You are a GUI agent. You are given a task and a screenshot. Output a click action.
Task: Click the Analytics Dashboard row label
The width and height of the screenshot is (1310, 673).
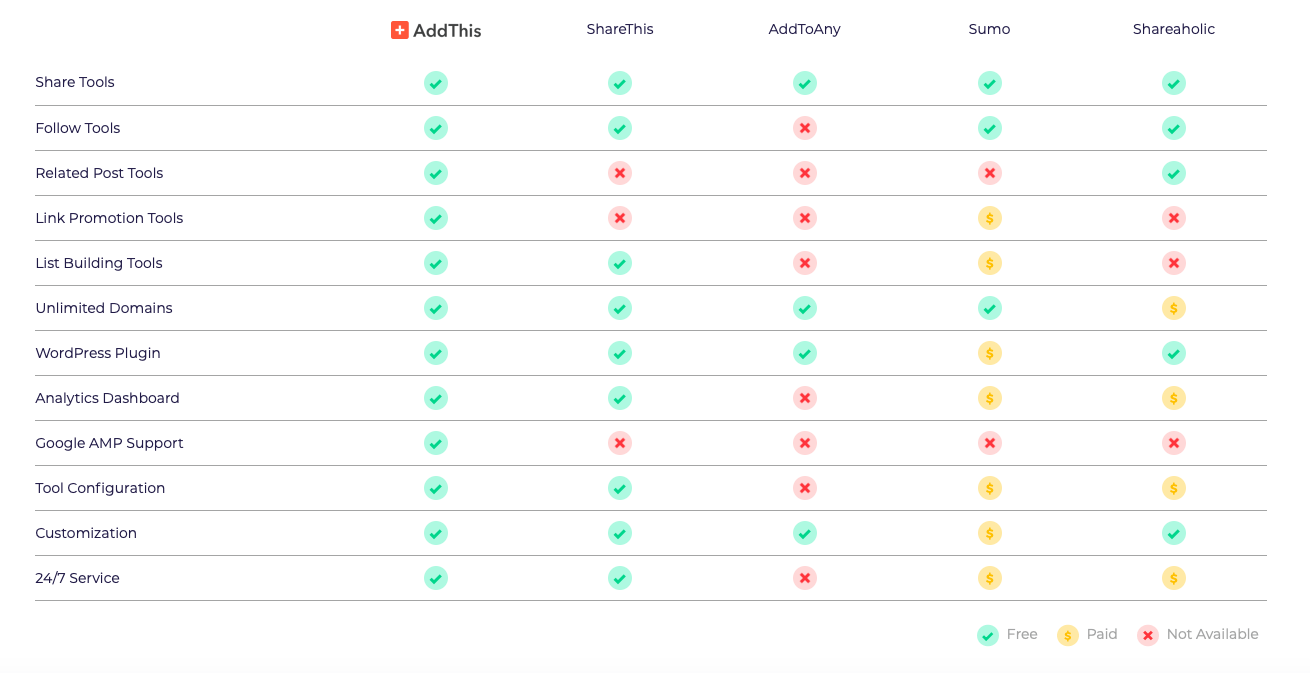[107, 398]
